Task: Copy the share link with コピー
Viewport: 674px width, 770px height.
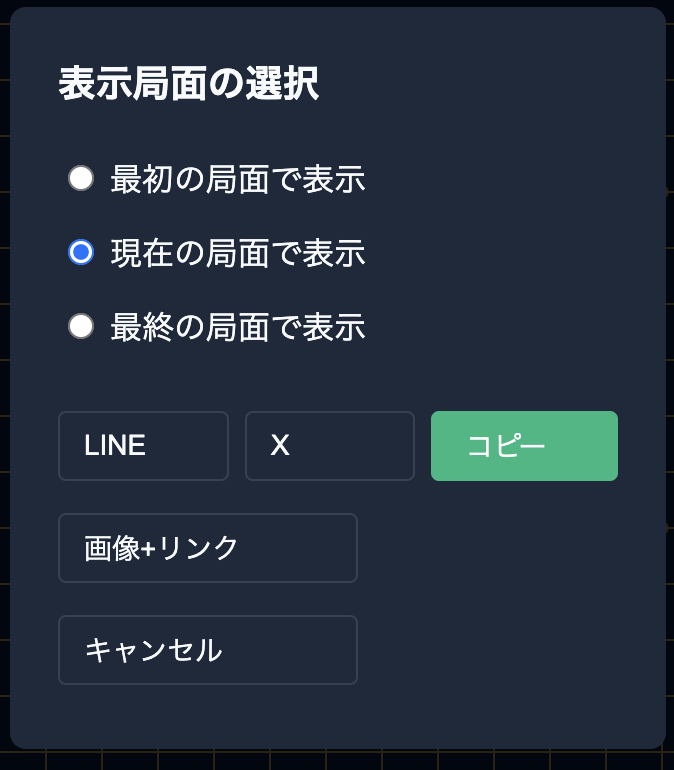Action: [x=524, y=446]
